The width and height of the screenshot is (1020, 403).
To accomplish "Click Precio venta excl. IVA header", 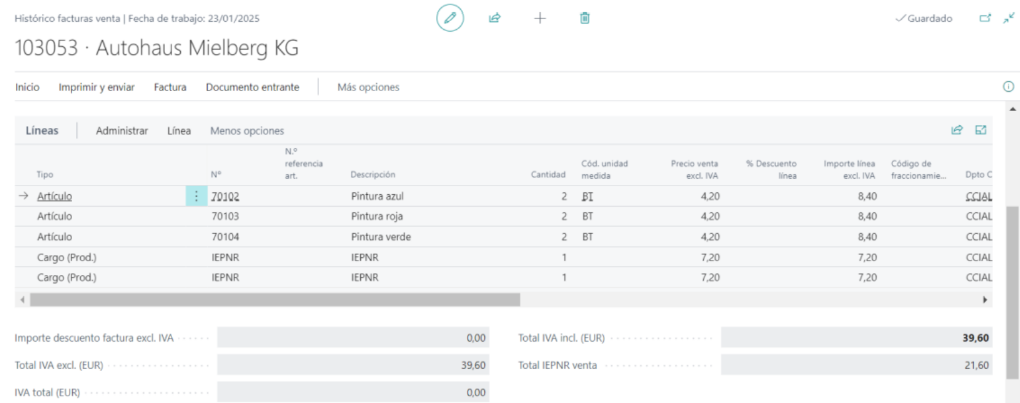I will (x=695, y=169).
